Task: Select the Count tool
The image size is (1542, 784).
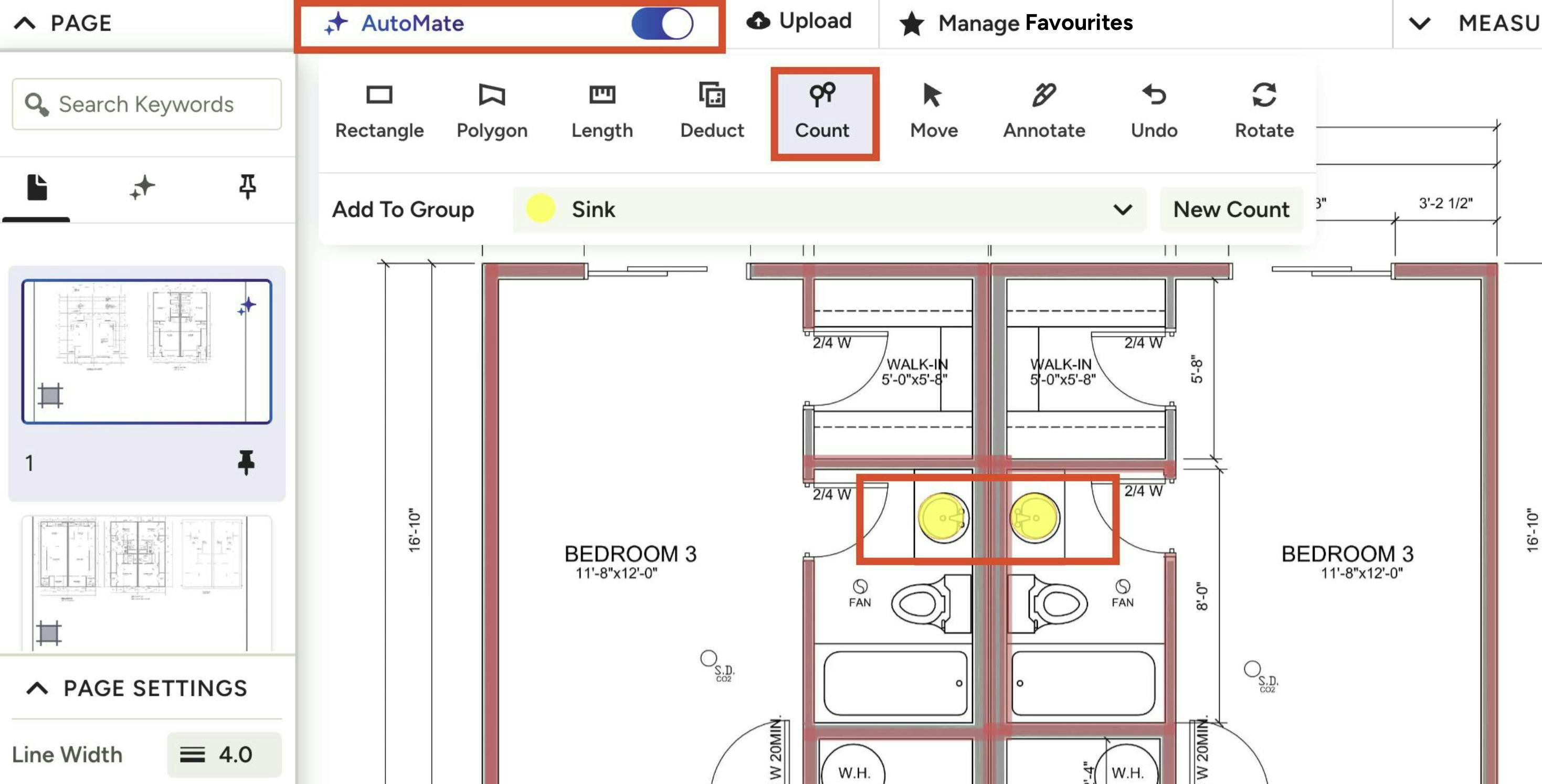Action: 822,111
